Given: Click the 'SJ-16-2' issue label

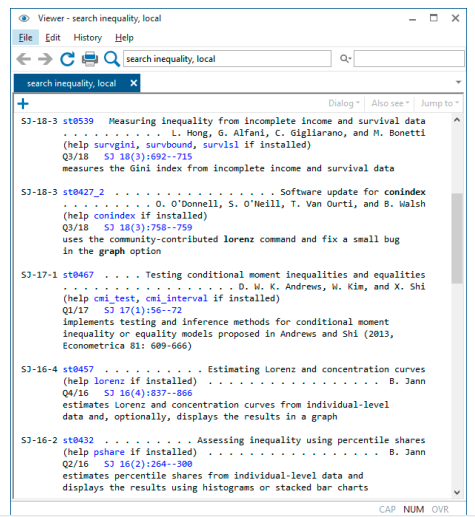Looking at the screenshot, I should tap(39, 440).
